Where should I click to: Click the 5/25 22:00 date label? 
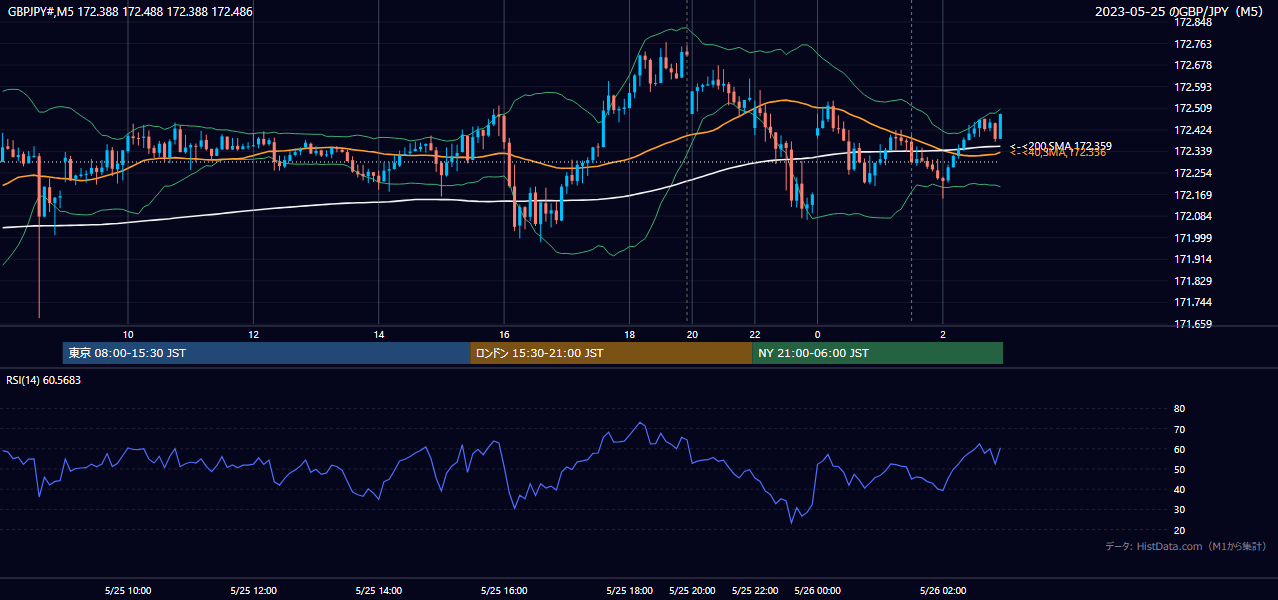(x=755, y=591)
